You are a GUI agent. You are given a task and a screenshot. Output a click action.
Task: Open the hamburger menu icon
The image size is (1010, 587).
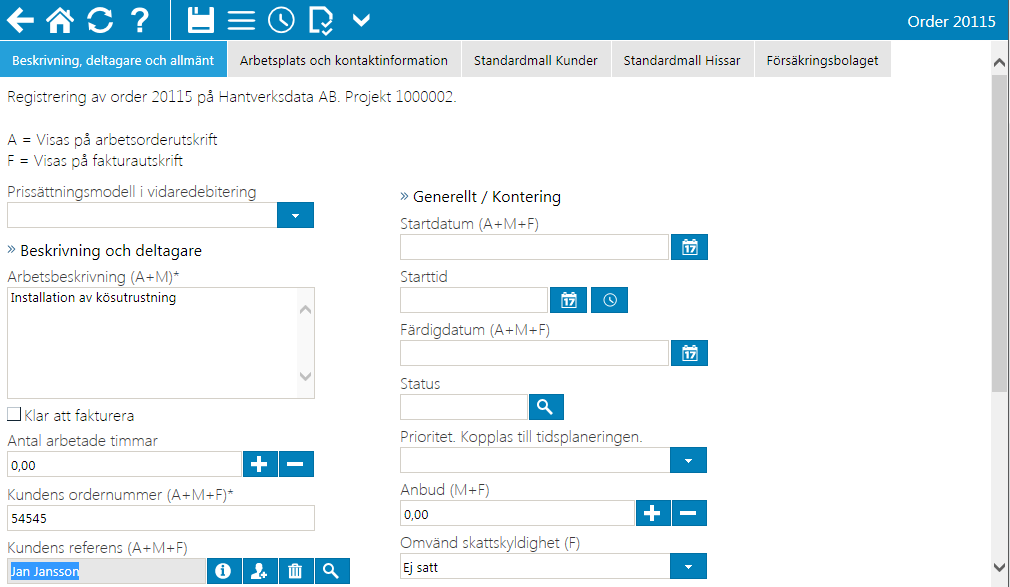[241, 21]
